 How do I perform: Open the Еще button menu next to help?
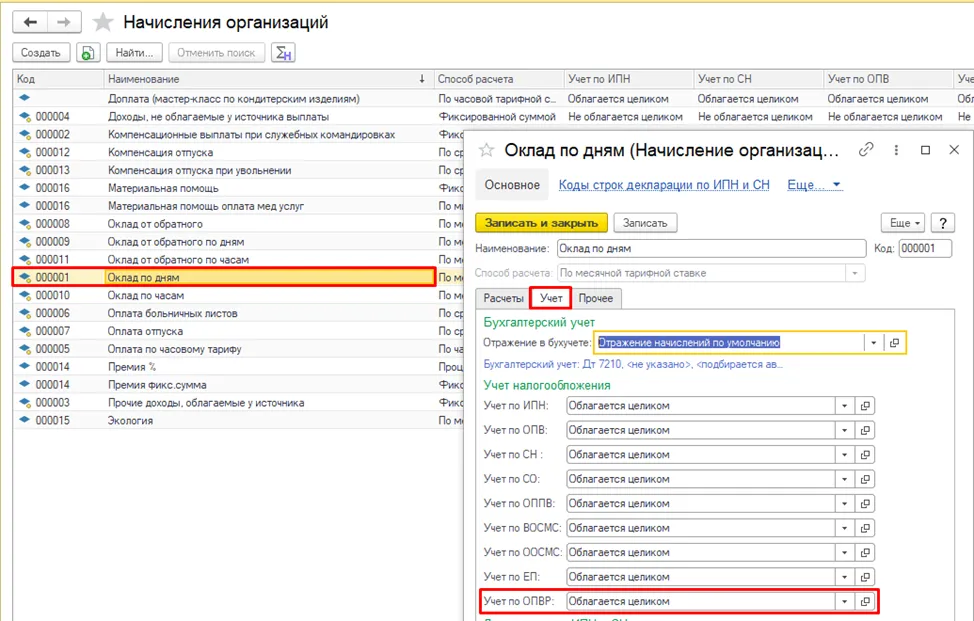903,223
